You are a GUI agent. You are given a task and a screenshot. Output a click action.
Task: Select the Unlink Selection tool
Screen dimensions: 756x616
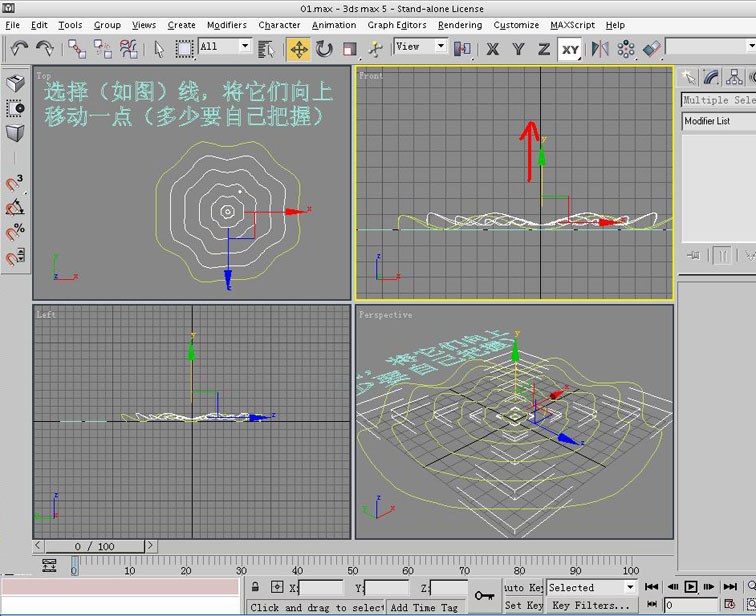(x=103, y=49)
